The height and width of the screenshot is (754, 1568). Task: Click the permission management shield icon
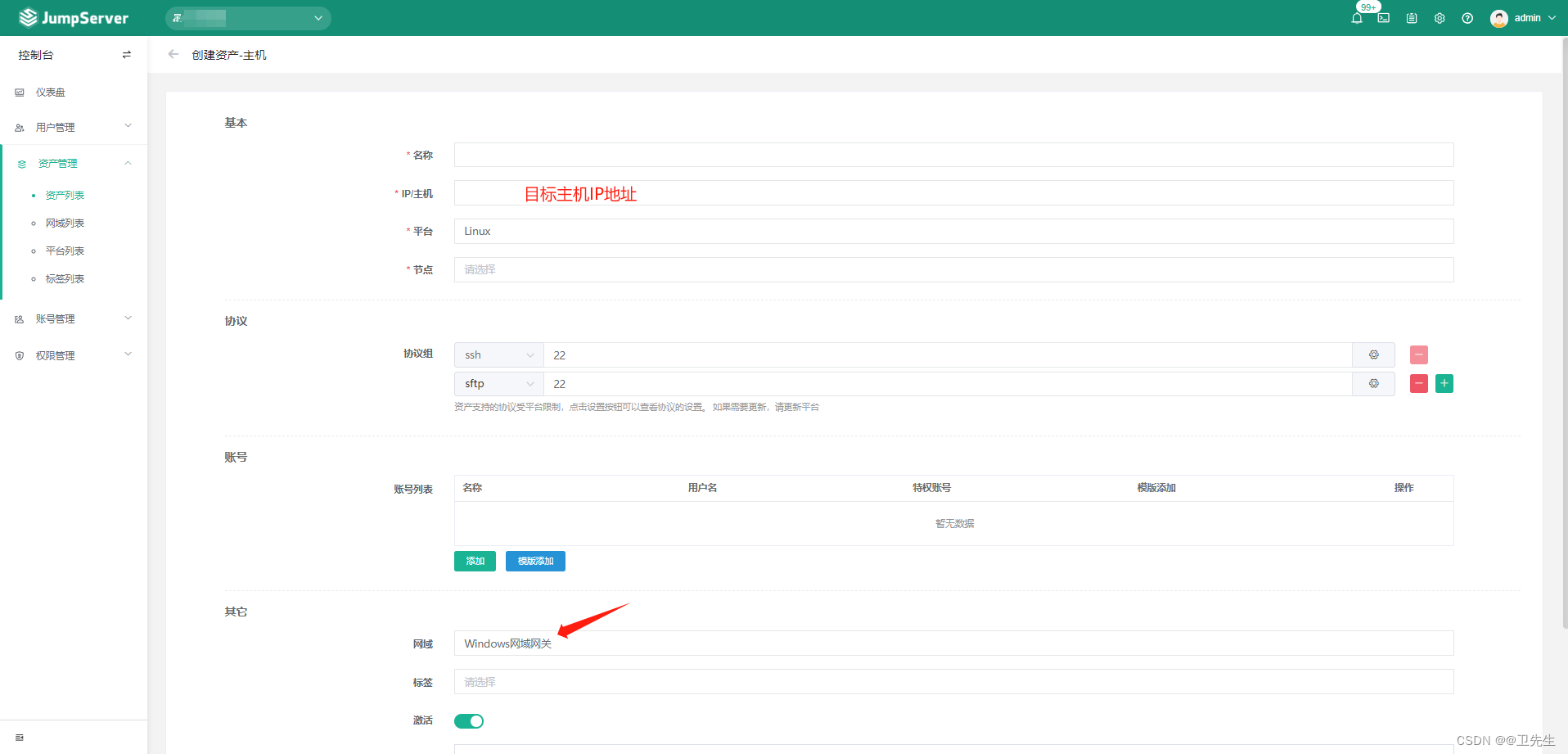[20, 355]
